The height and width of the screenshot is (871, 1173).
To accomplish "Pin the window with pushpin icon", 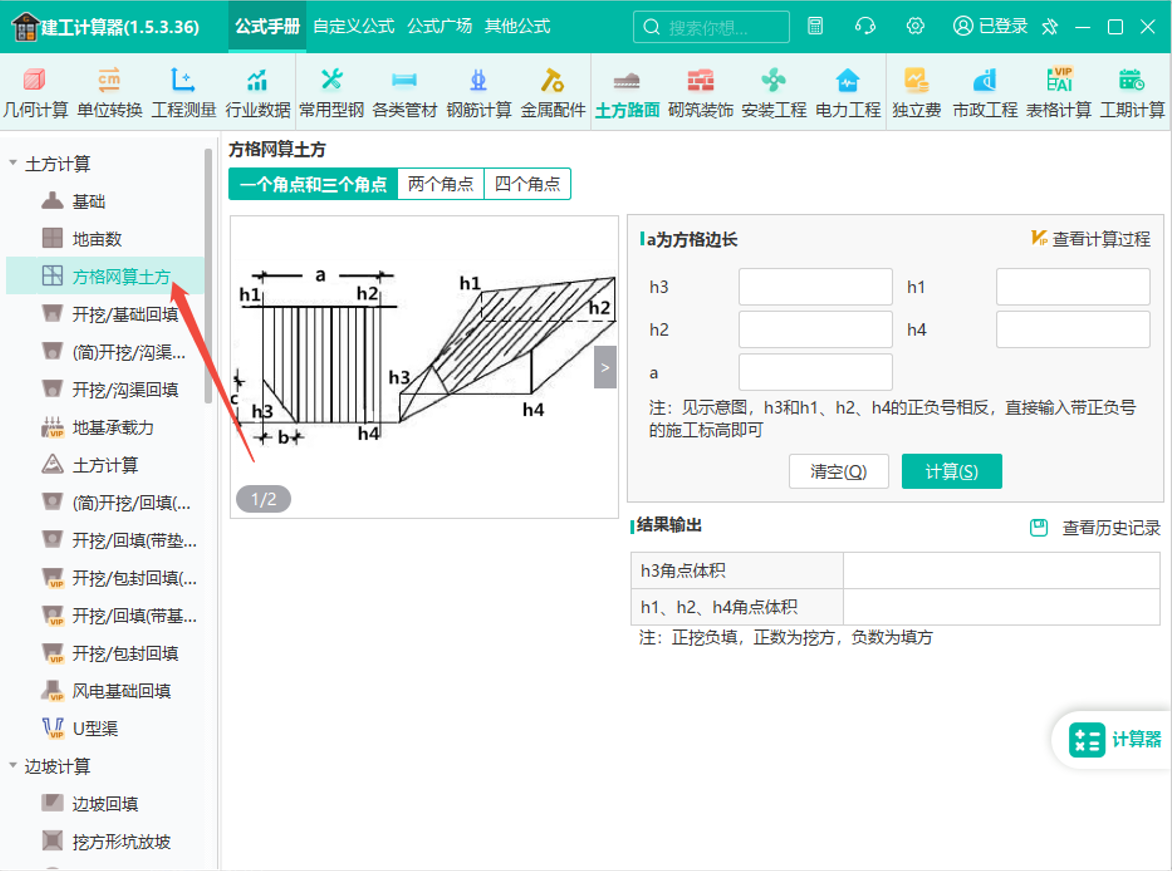I will tap(1050, 27).
